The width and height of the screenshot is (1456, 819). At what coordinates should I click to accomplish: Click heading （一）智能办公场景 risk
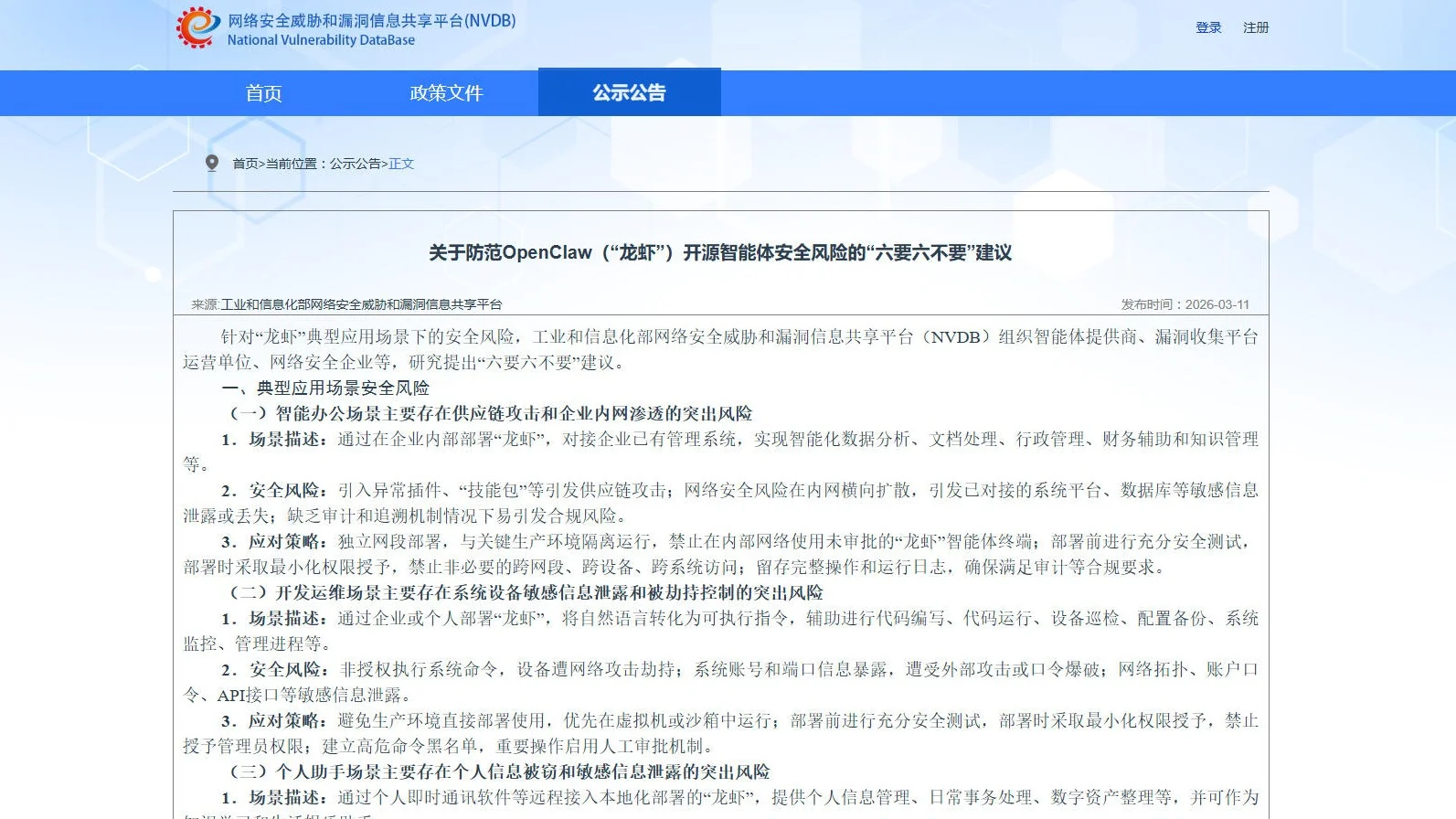tap(490, 413)
